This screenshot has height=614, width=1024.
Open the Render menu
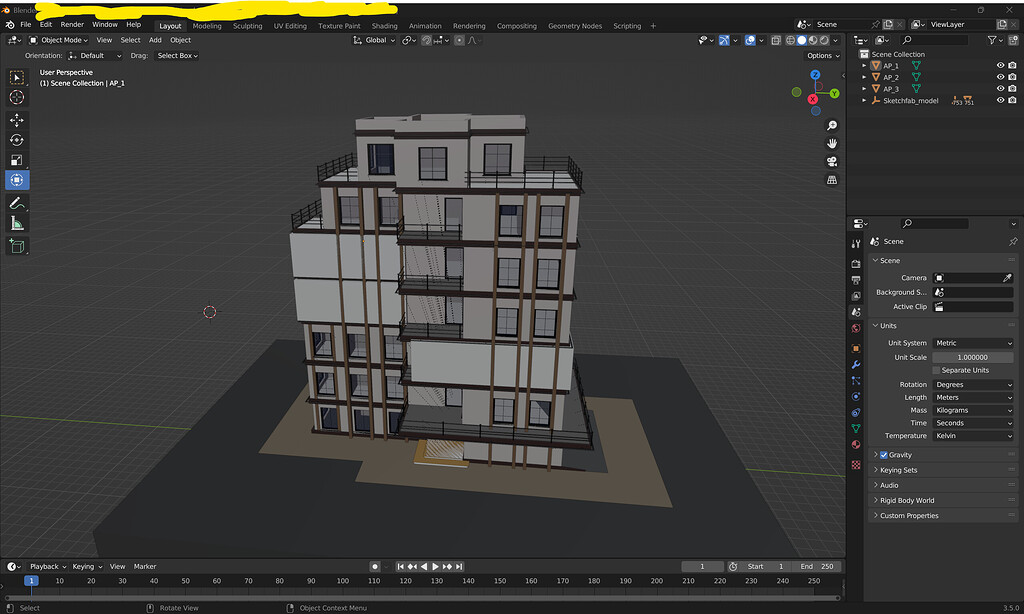pyautogui.click(x=72, y=24)
